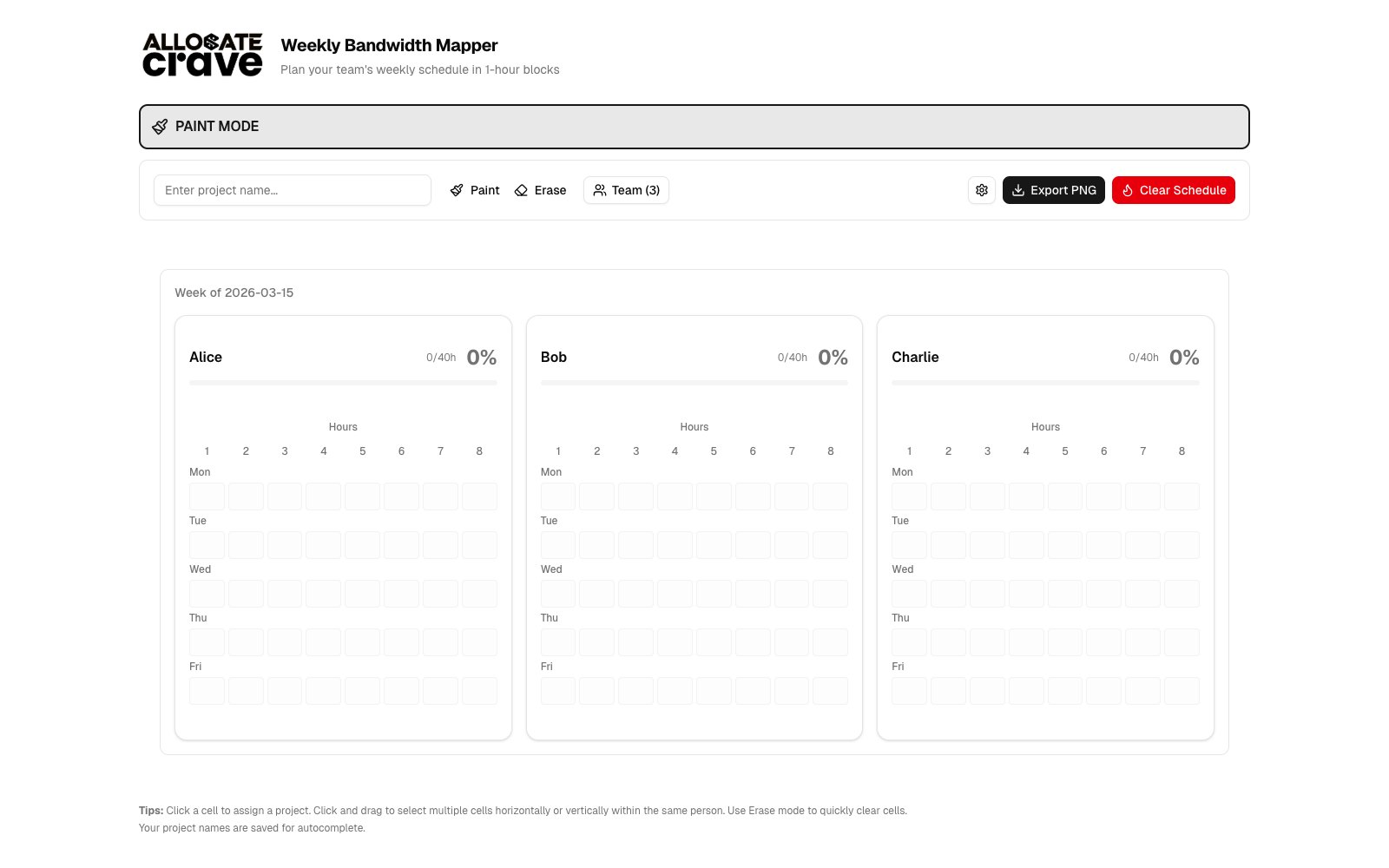Select Bob's schedule card header
1389x868 pixels.
pos(553,357)
